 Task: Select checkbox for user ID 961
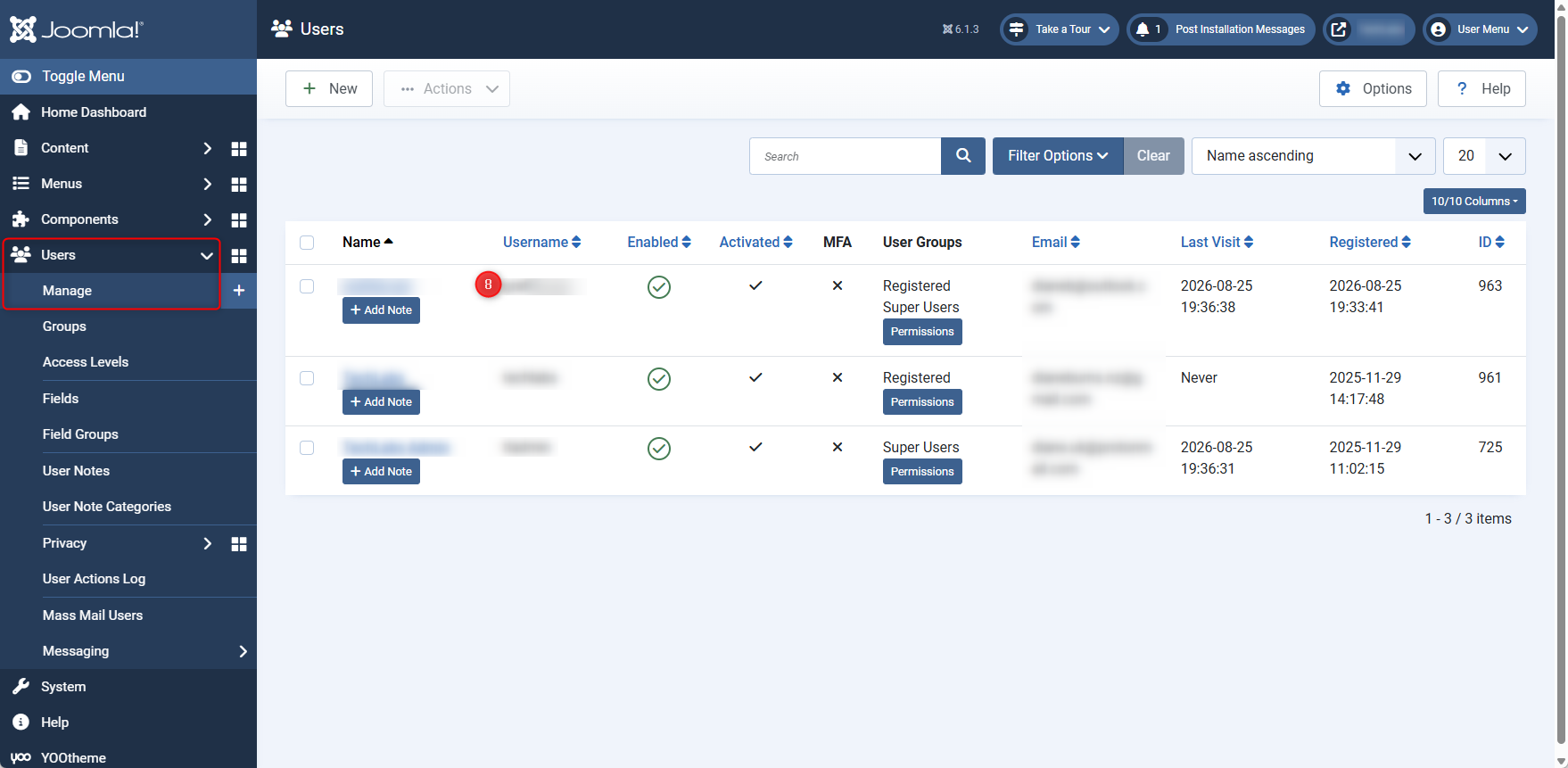click(x=307, y=378)
